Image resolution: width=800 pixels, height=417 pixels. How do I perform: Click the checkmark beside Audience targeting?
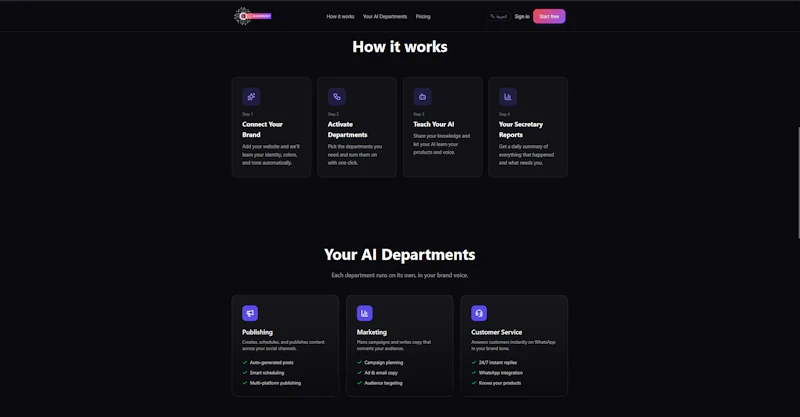pyautogui.click(x=360, y=383)
